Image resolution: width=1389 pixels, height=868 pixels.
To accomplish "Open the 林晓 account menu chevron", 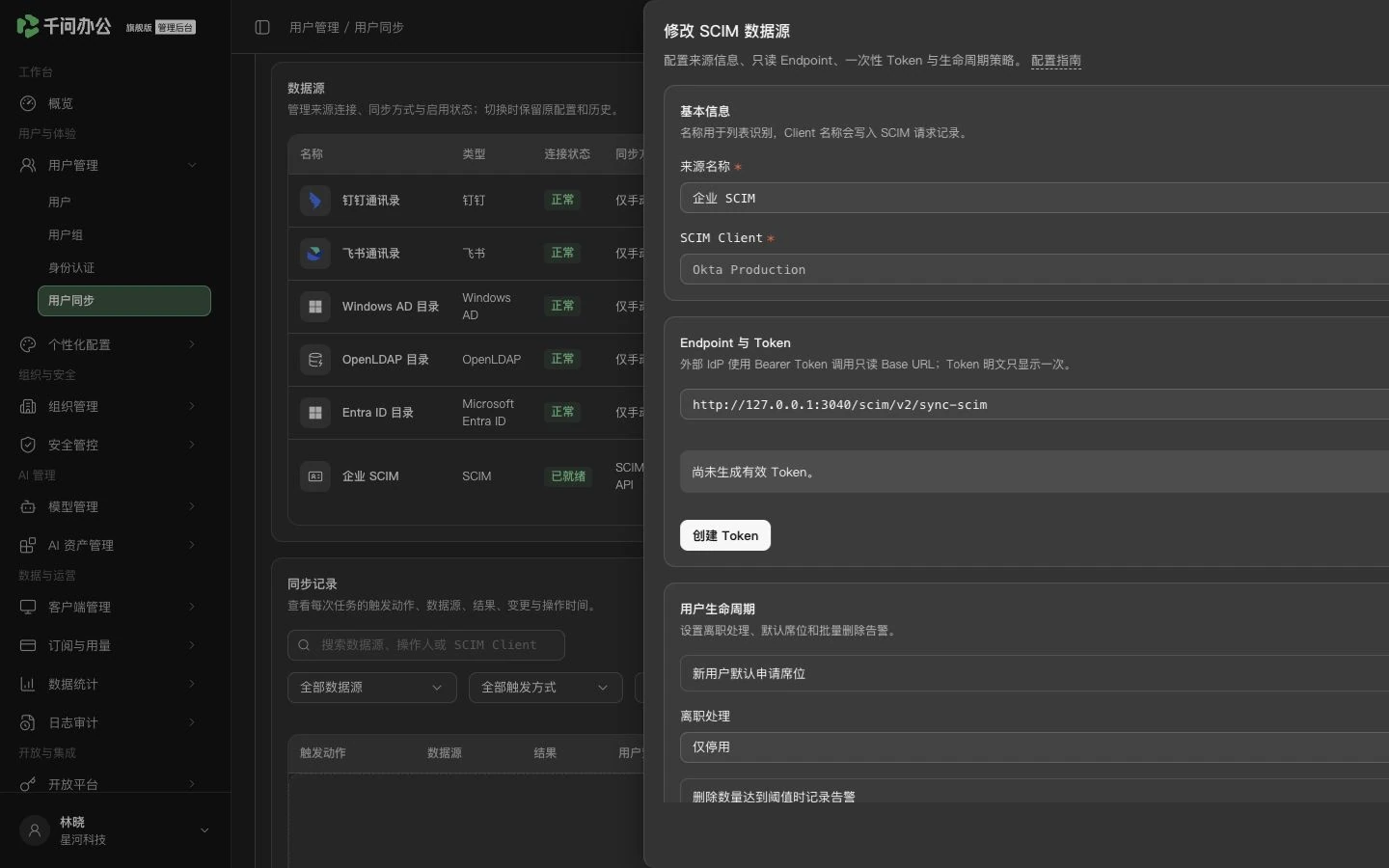I will 204,830.
